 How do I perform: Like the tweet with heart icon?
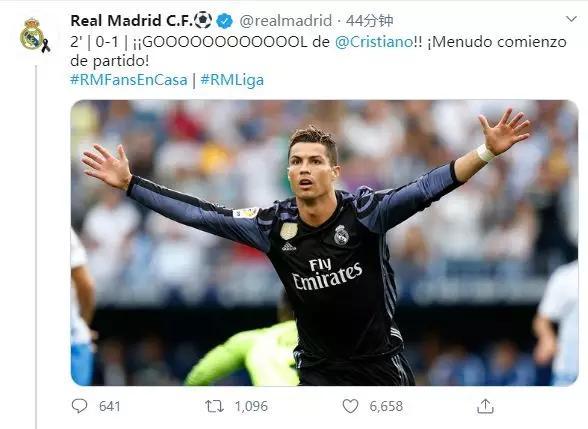pyautogui.click(x=350, y=406)
